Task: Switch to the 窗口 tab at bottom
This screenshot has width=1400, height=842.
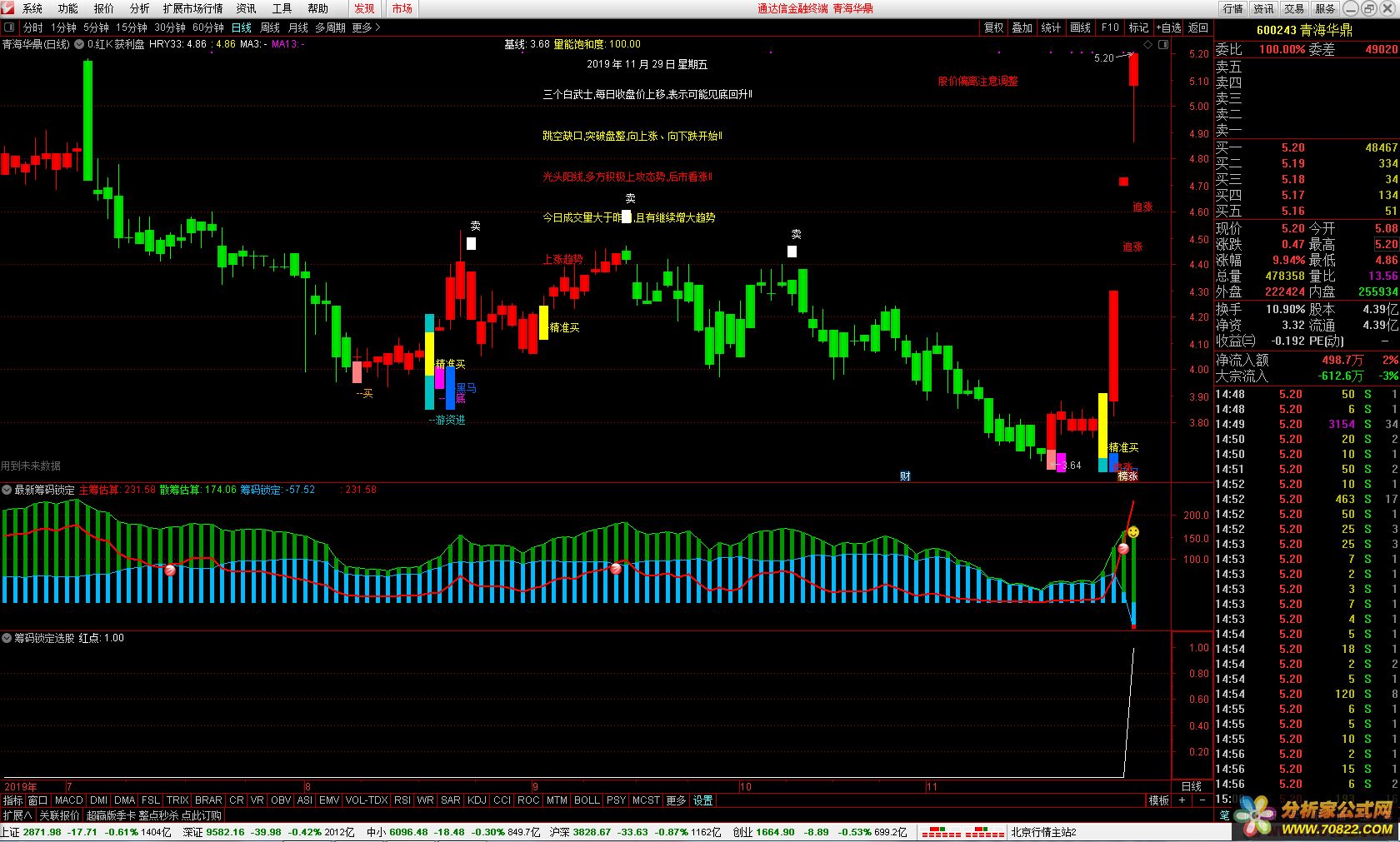Action: click(x=38, y=800)
